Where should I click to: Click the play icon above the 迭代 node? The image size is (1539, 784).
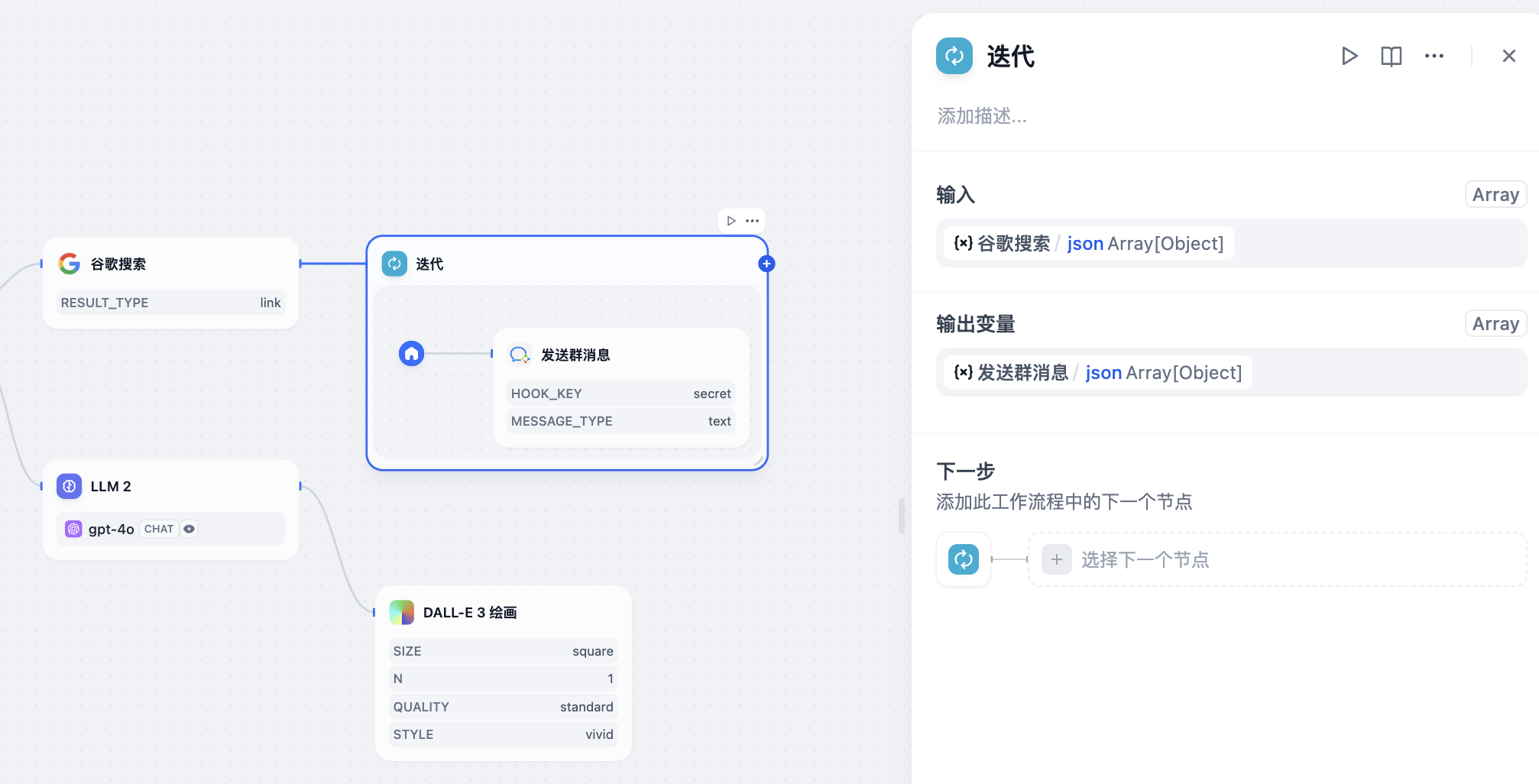coord(731,220)
